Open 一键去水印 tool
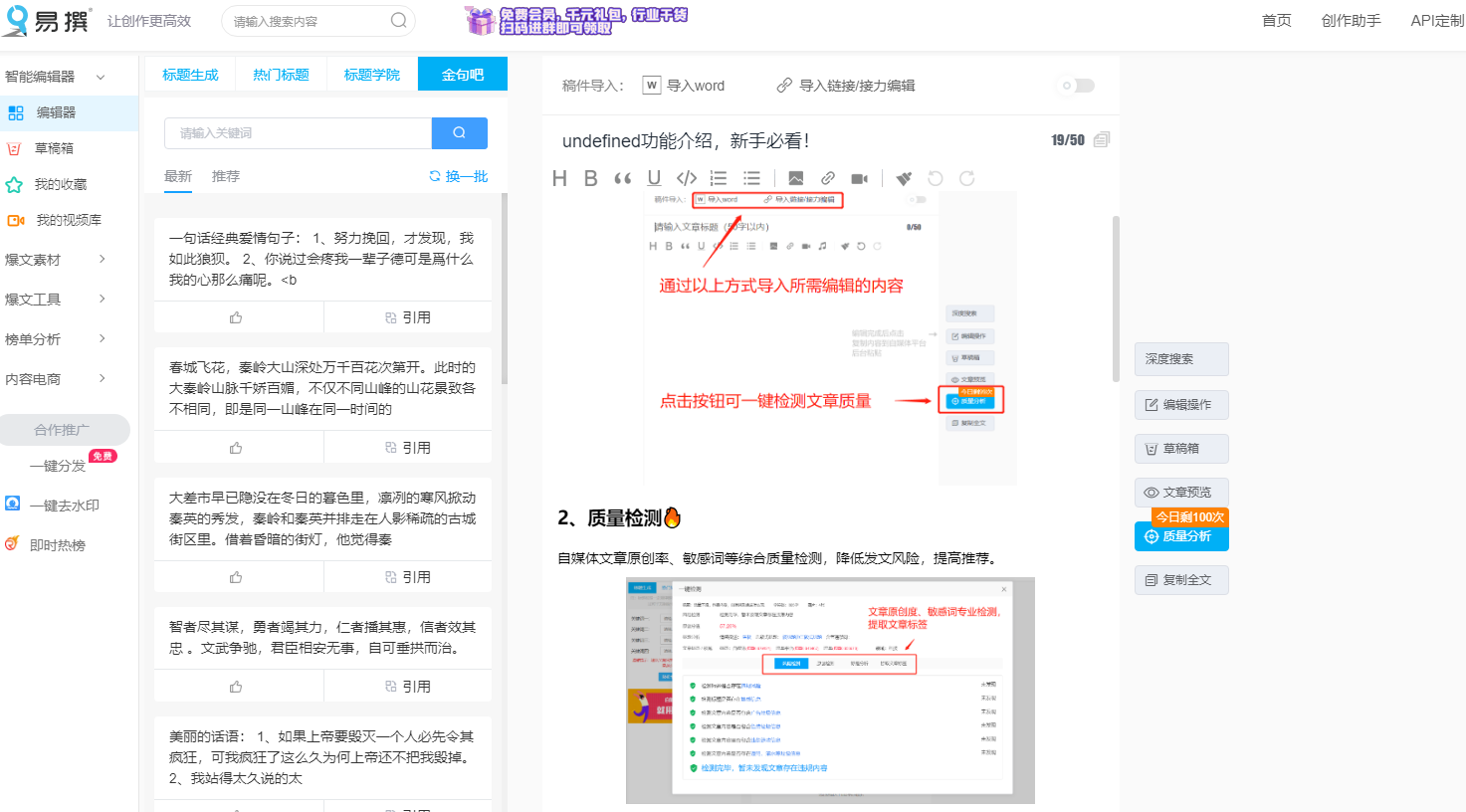The height and width of the screenshot is (812, 1466). 65,506
